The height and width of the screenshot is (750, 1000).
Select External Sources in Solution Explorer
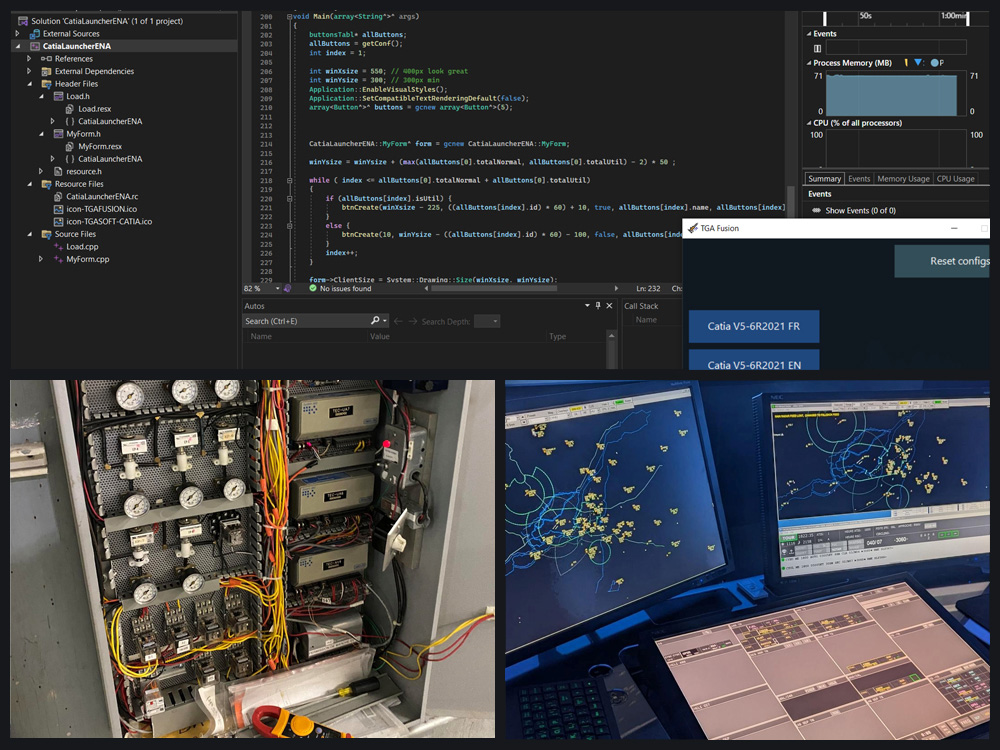pos(71,34)
